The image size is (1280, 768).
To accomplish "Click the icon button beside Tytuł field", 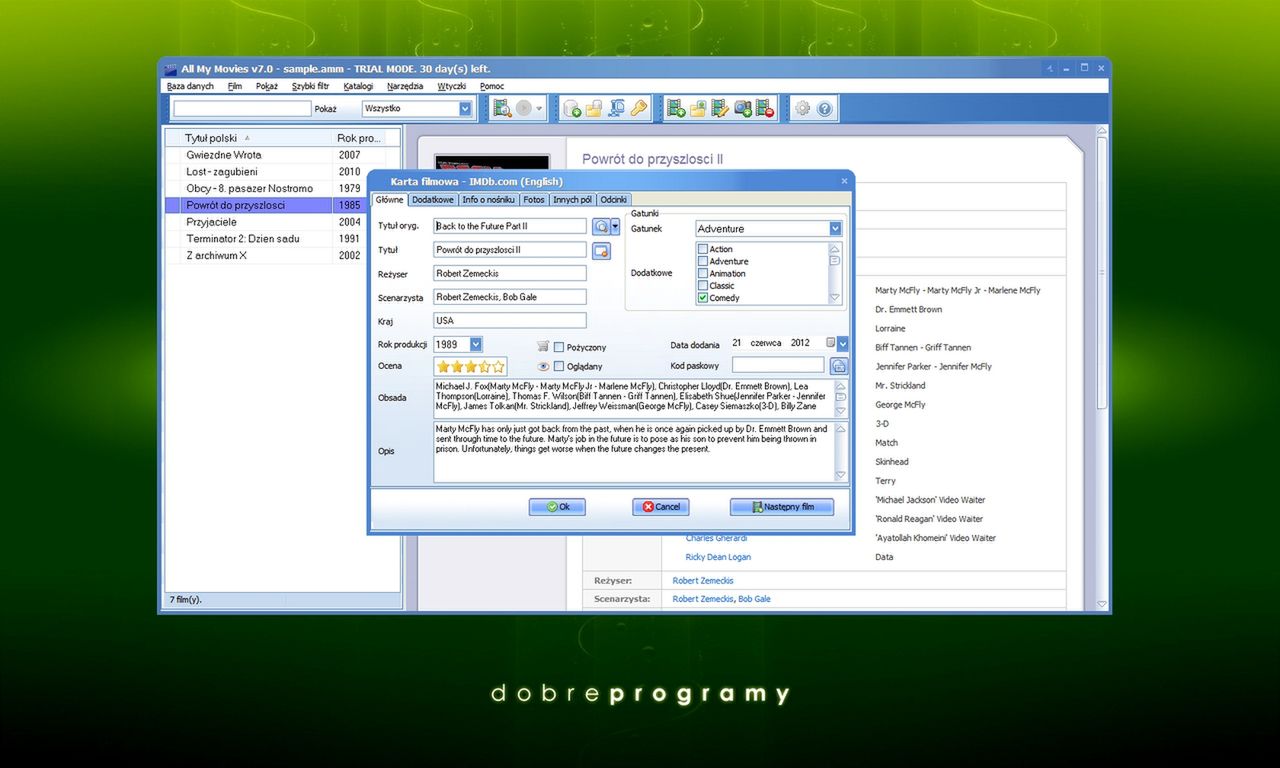I will [601, 251].
